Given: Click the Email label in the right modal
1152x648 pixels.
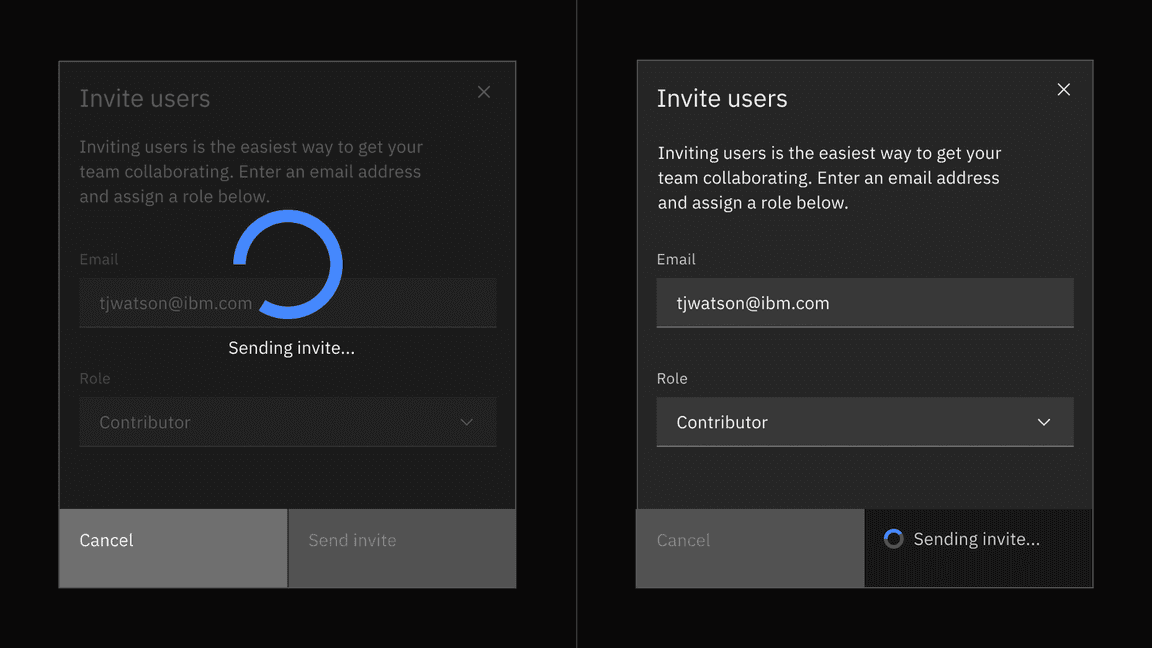Looking at the screenshot, I should pos(676,259).
